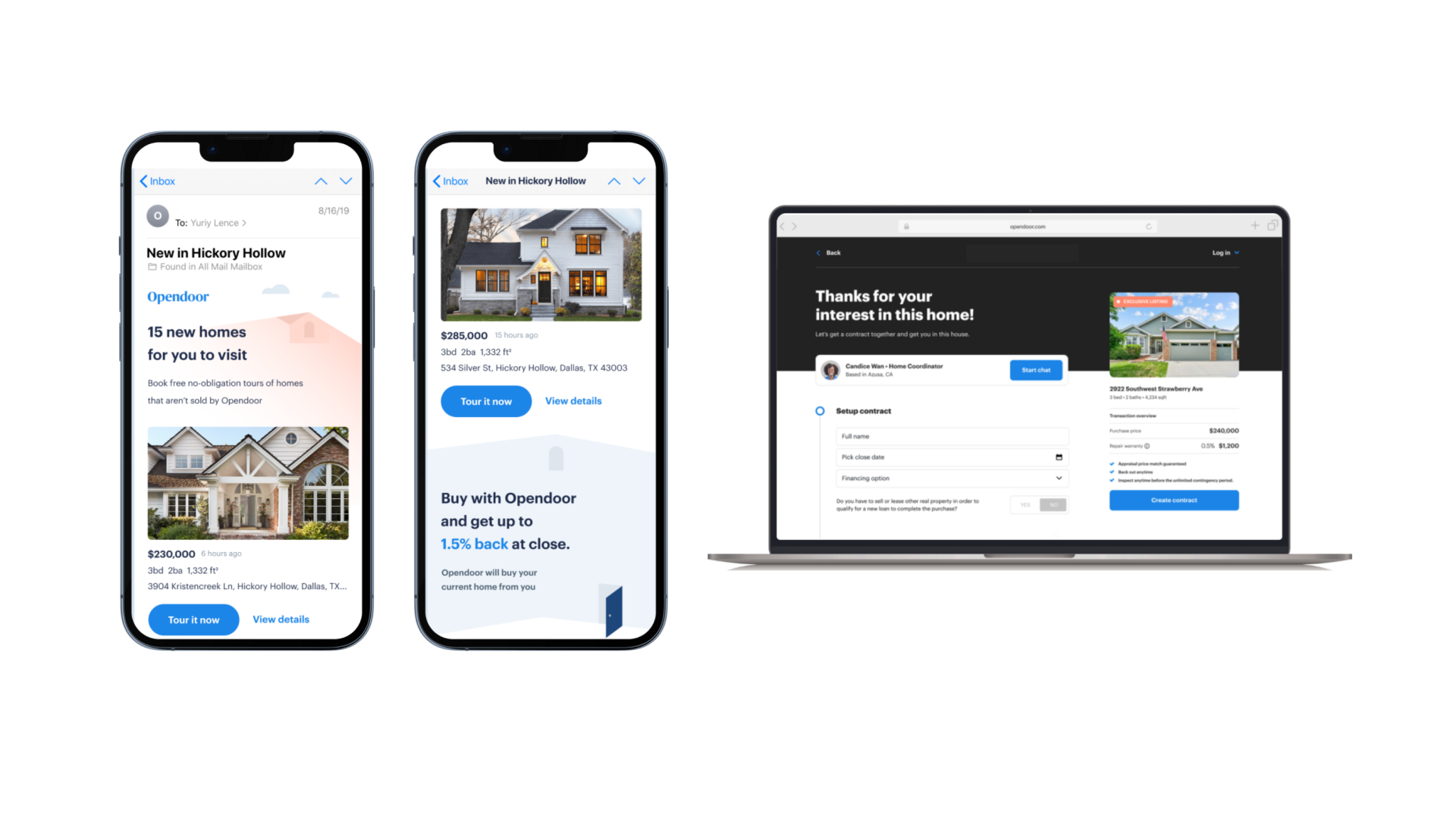Select the 'View details' link for $230,000 home
This screenshot has width=1456, height=819.
pos(280,619)
